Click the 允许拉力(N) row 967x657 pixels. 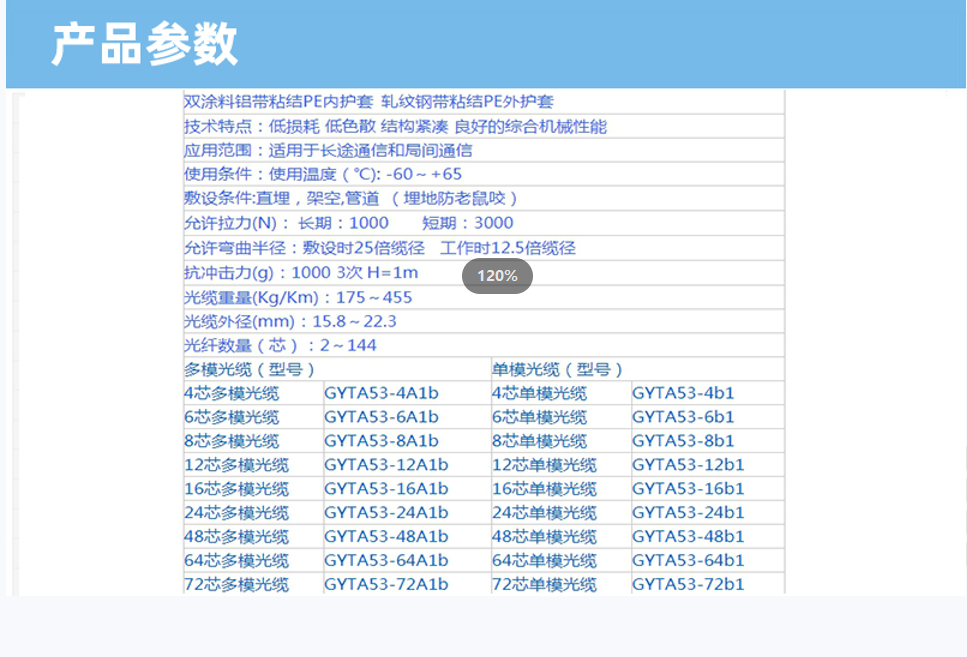tap(348, 223)
